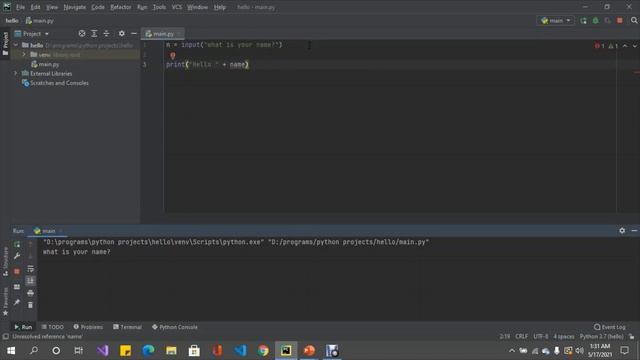Expand the venv folder
This screenshot has height=360, width=640.
coord(24,54)
